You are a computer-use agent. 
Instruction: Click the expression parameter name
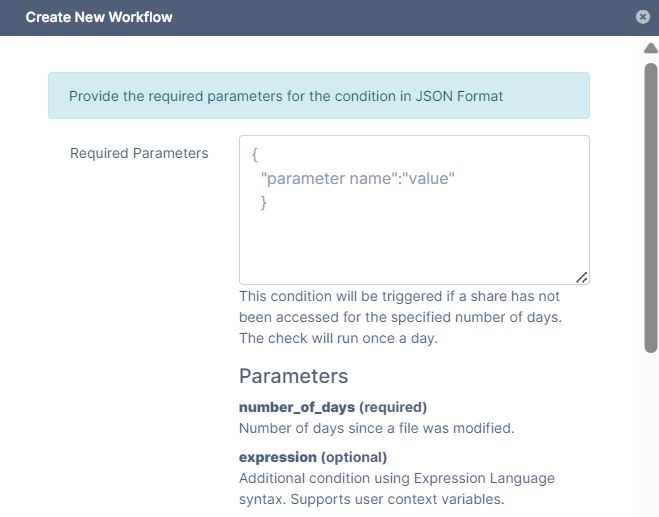[x=278, y=457]
